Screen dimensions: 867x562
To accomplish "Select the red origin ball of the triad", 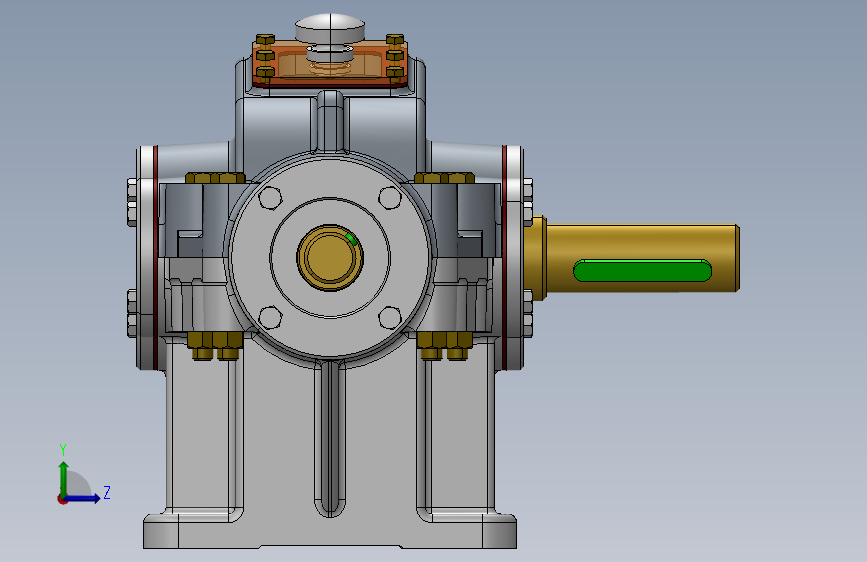I will (x=62, y=499).
